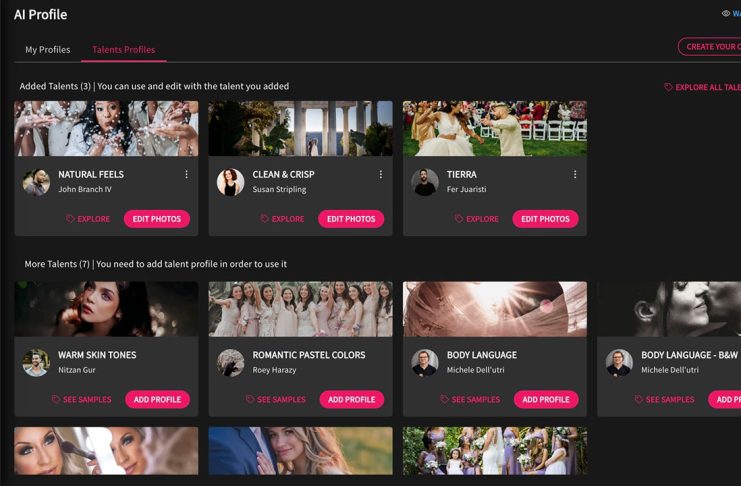
Task: See samples for Romantic Pastel Colors
Action: click(276, 399)
